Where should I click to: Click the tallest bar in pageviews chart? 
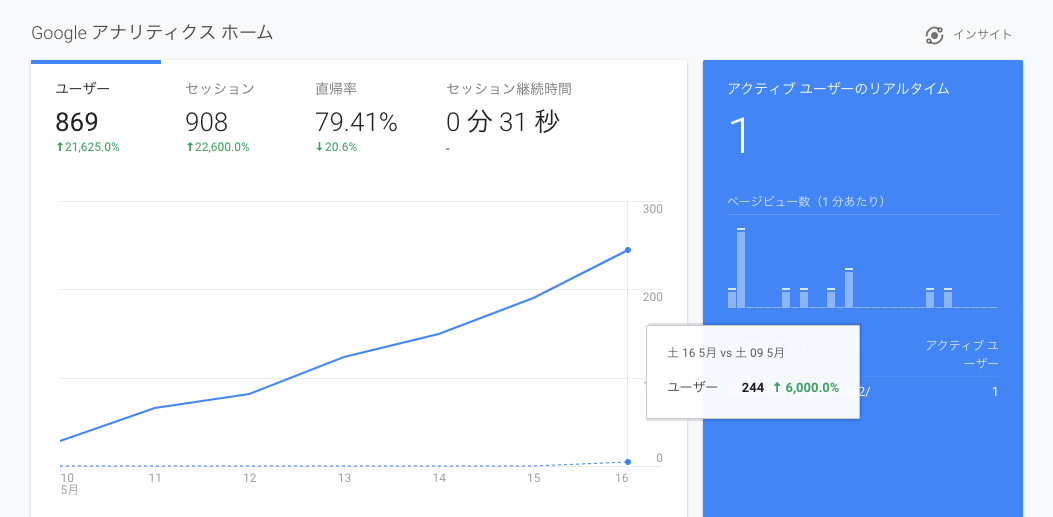[x=741, y=269]
